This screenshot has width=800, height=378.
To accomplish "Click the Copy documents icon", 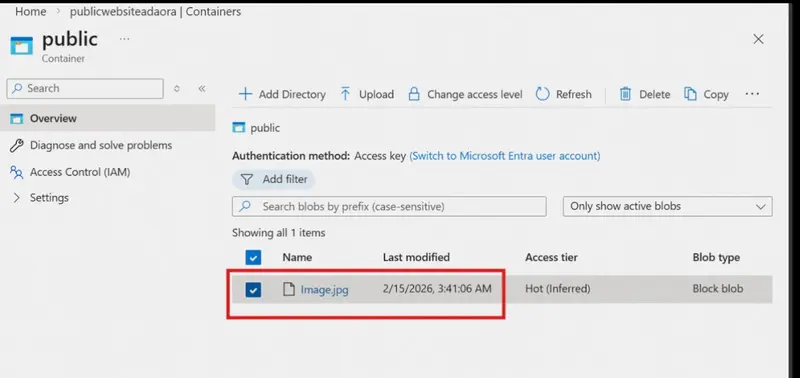I will [690, 94].
